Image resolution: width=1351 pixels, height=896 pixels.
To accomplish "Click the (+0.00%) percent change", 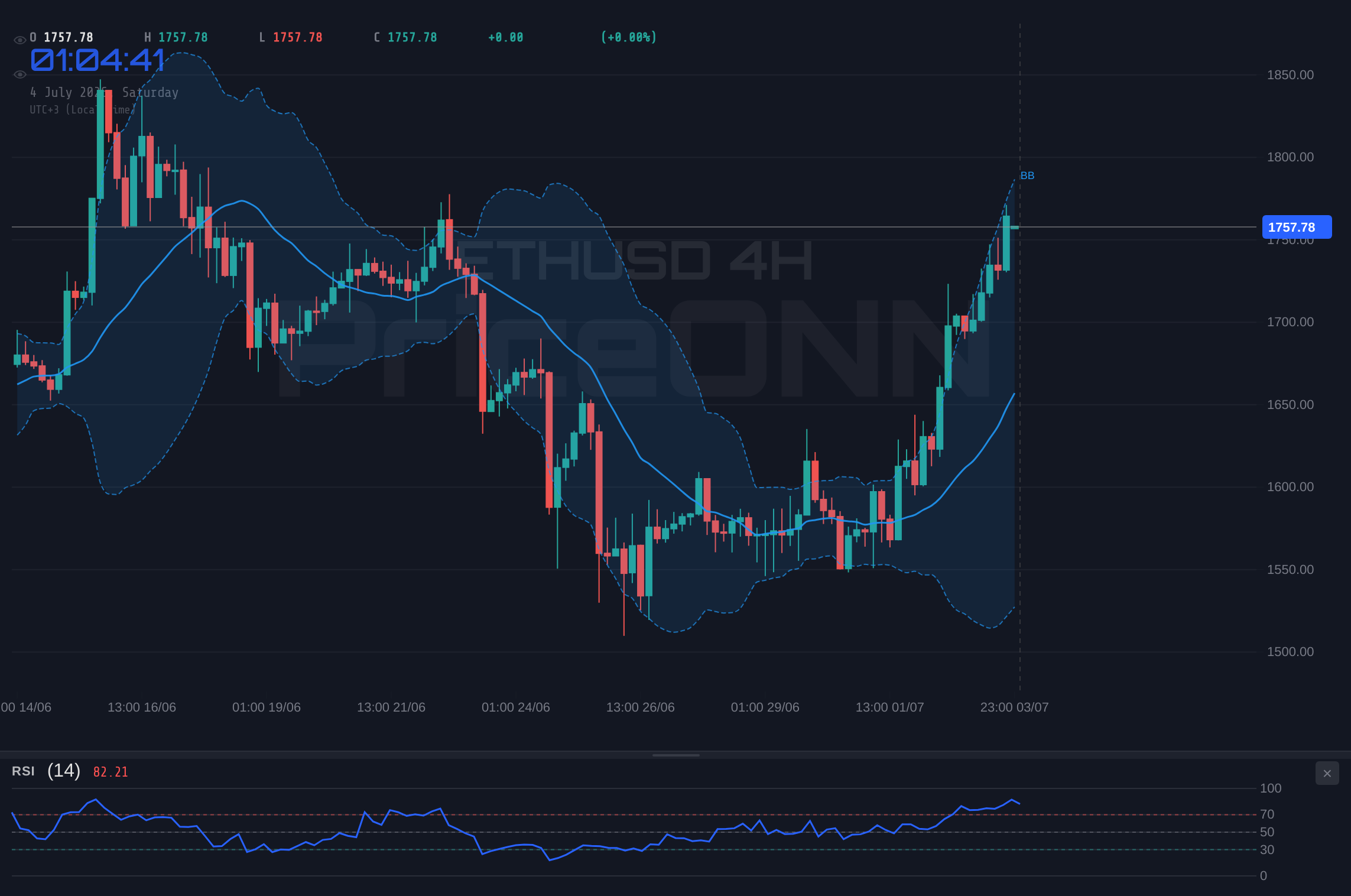I will click(629, 37).
